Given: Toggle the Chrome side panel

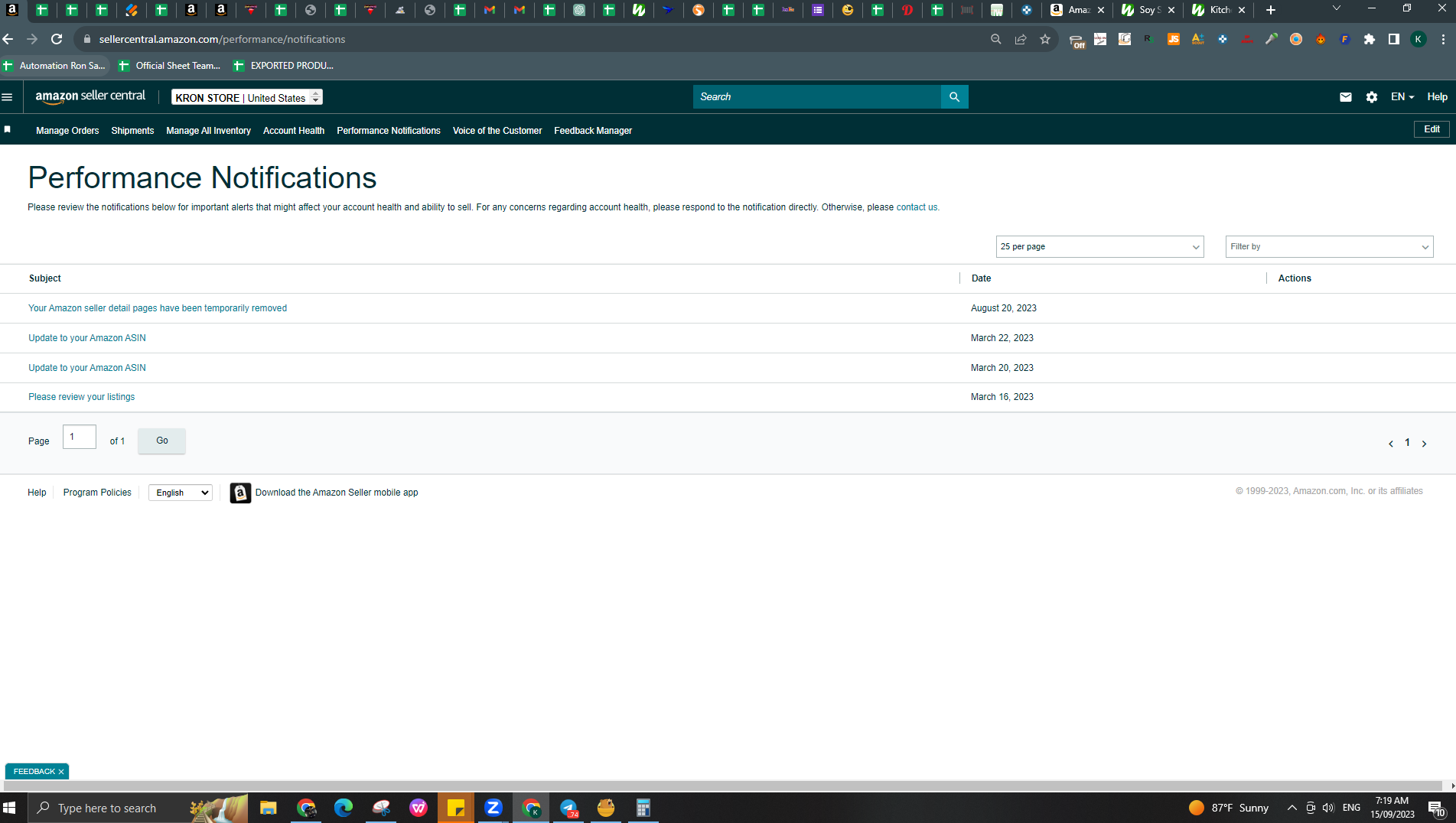Looking at the screenshot, I should coord(1394,39).
